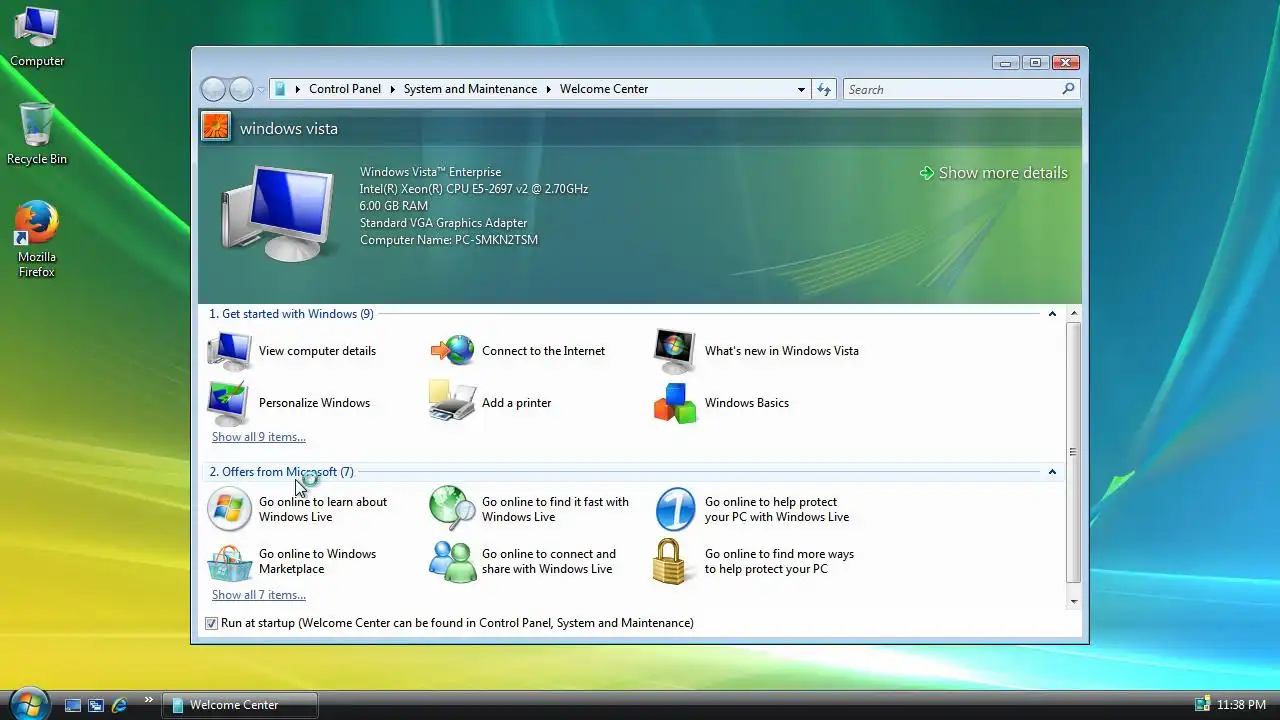Open View computer details icon
1280x720 pixels.
tap(229, 351)
